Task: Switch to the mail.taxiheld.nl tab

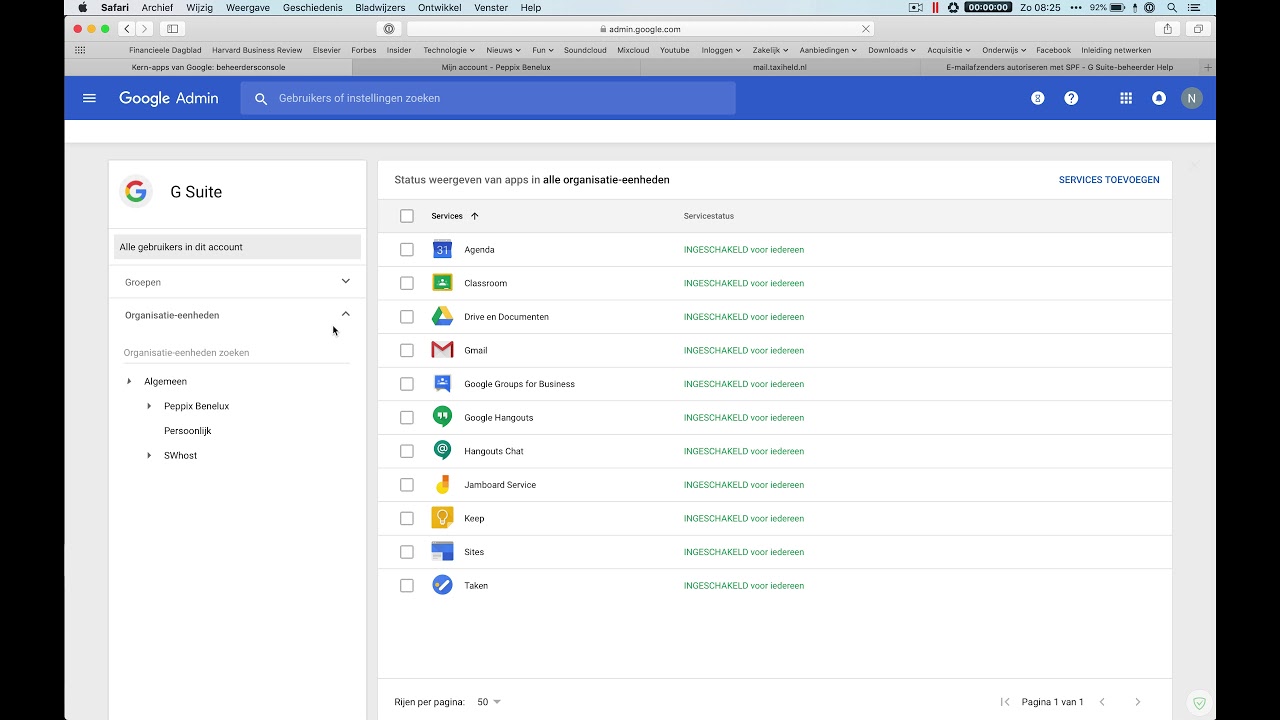Action: click(780, 67)
